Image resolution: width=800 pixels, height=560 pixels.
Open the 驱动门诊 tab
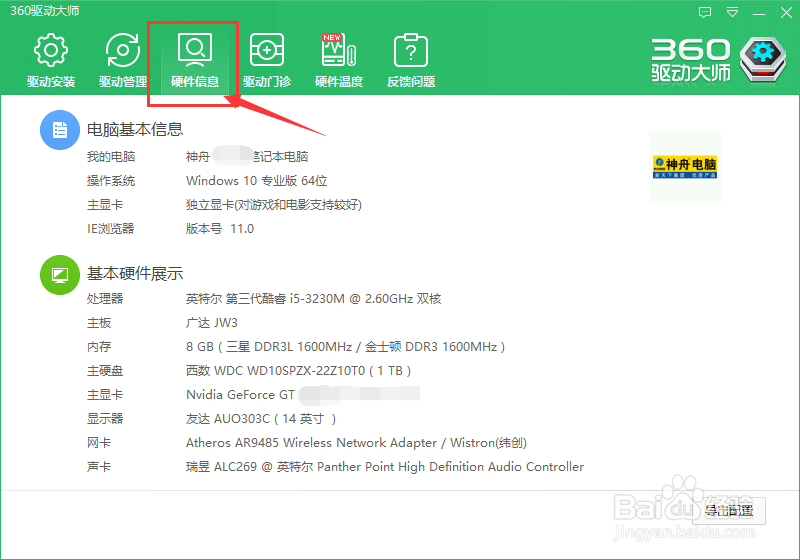click(x=267, y=60)
